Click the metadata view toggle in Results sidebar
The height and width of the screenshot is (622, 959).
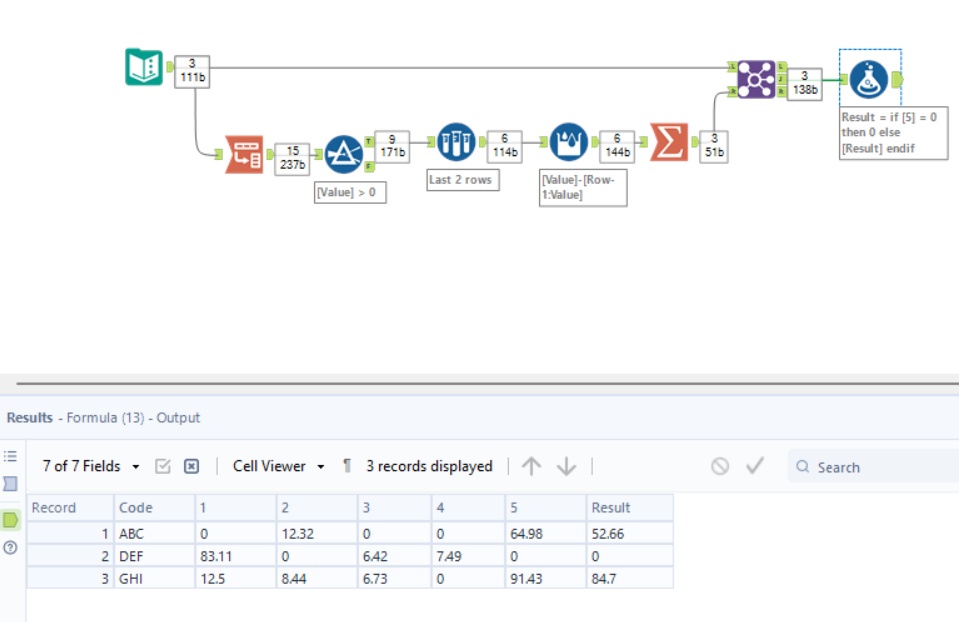(x=11, y=457)
